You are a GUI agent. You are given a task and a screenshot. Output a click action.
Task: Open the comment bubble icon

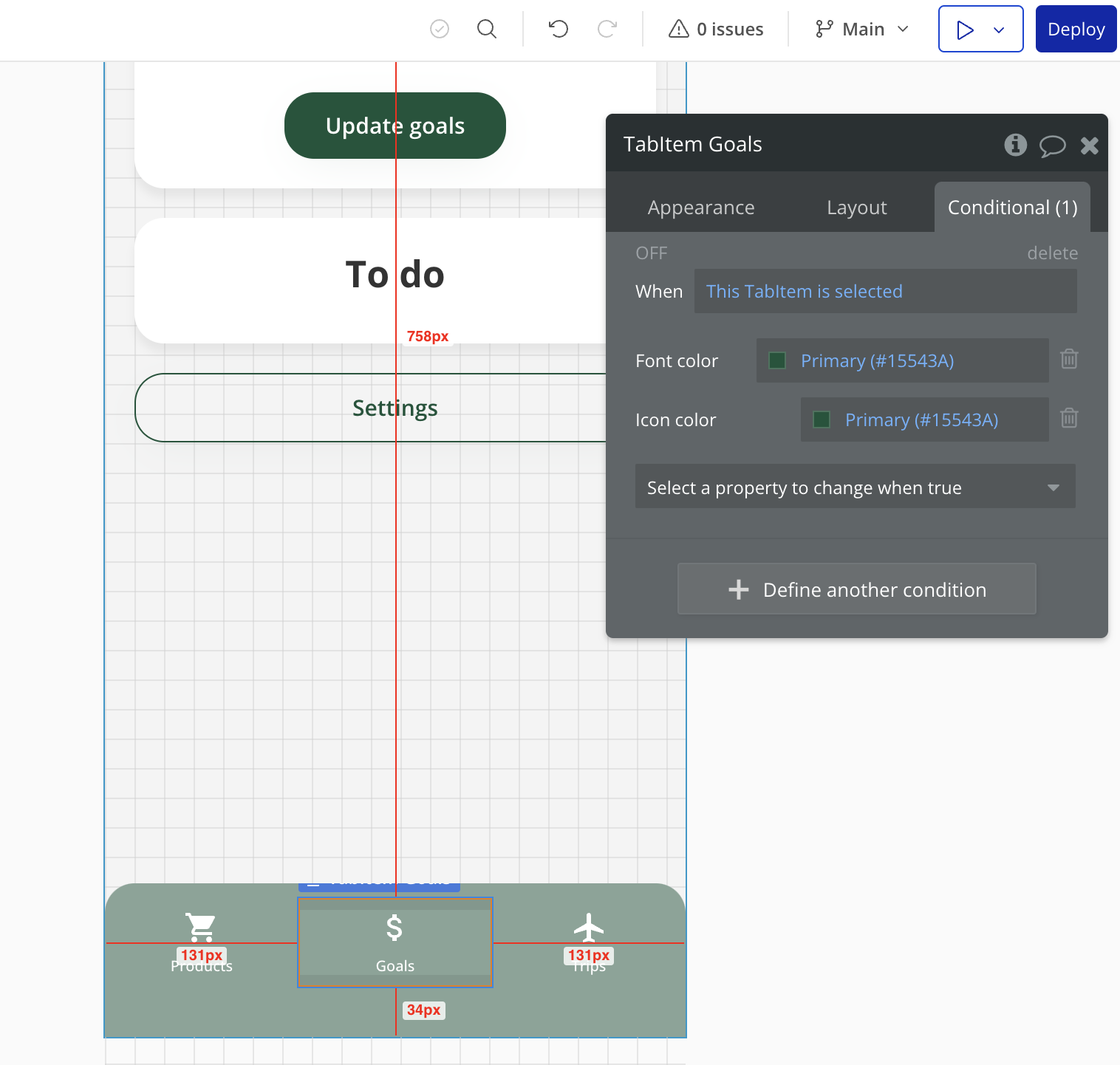pyautogui.click(x=1052, y=145)
